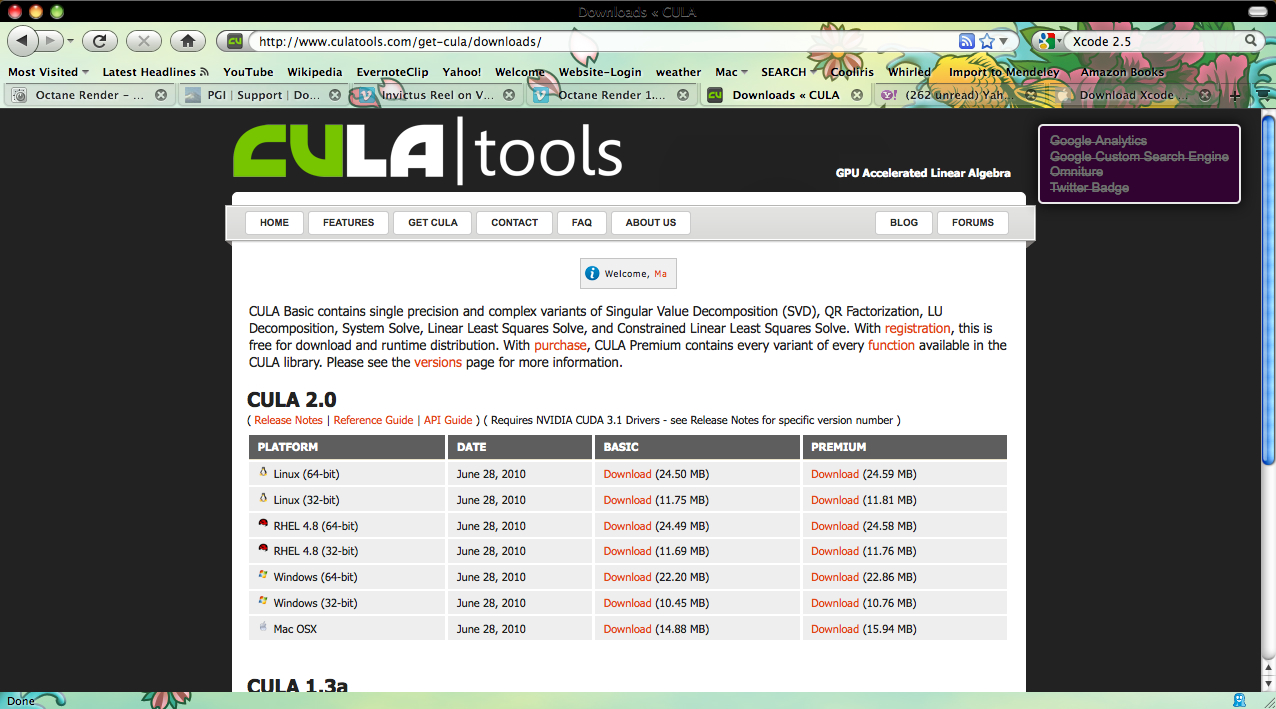Viewport: 1276px width, 709px height.
Task: Click the search field containing Xcode 2.5
Action: coord(1155,41)
